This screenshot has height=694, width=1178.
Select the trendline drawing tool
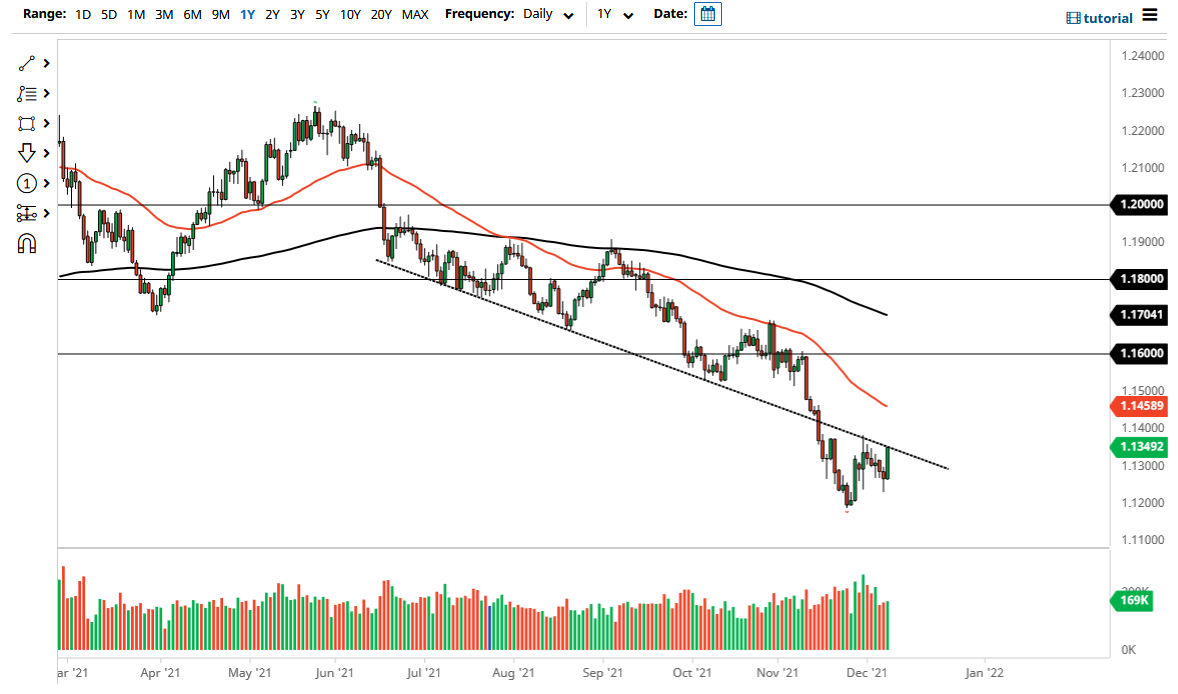[27, 63]
